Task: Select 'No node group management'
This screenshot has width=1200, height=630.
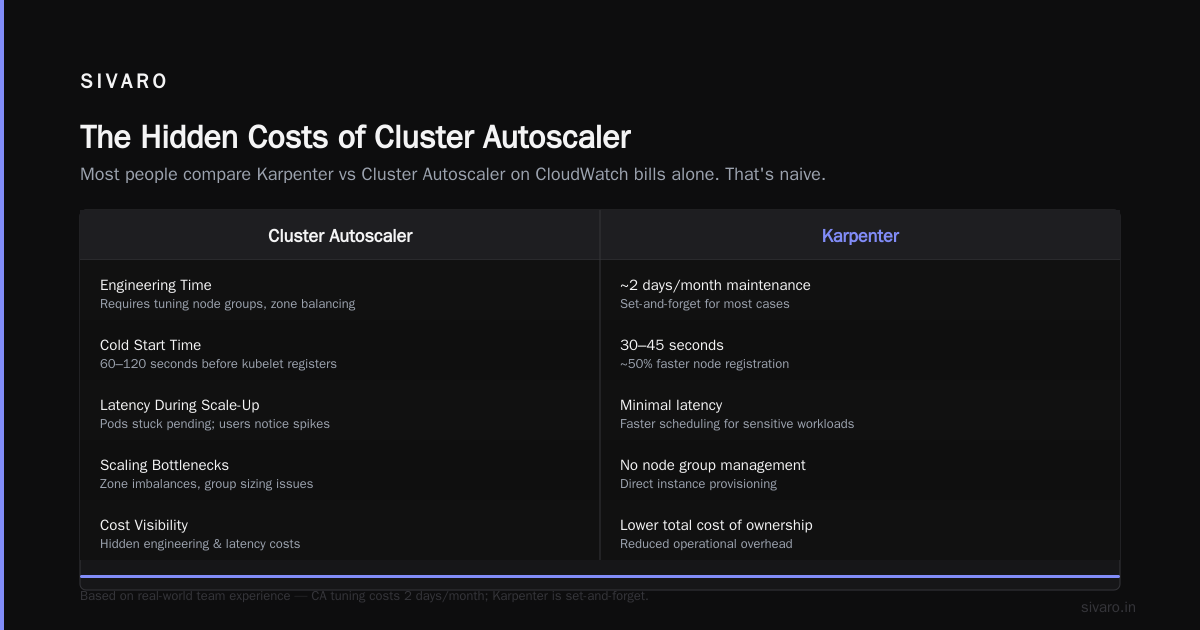Action: coord(713,465)
